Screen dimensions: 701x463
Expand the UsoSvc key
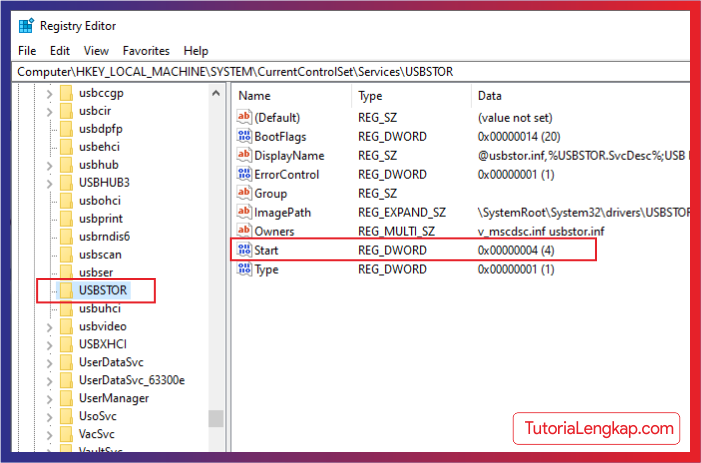(49, 417)
